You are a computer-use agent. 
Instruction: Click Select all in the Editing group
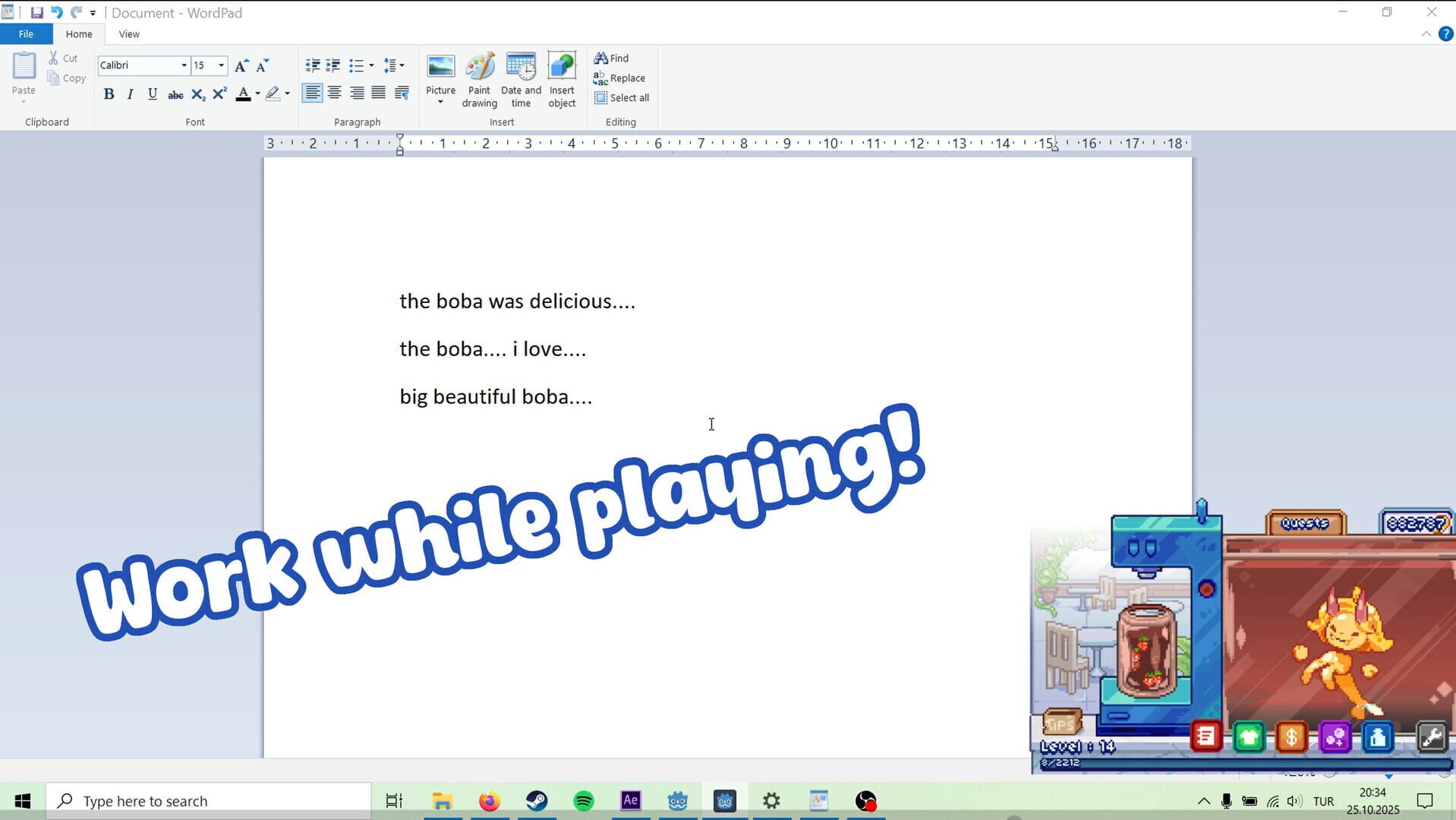tap(622, 97)
